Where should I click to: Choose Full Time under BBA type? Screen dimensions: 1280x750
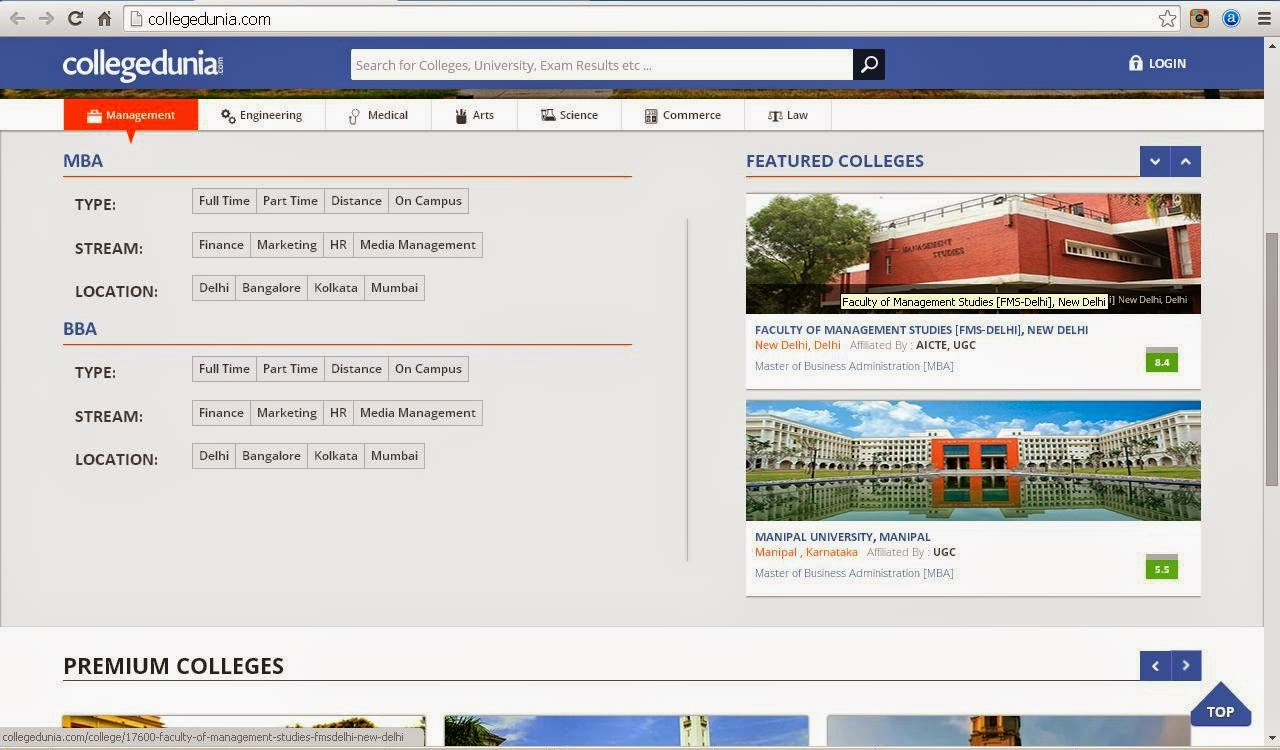coord(224,369)
